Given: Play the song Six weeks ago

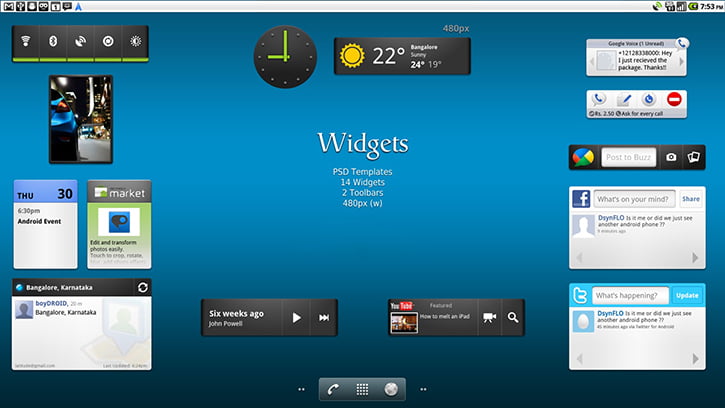Looking at the screenshot, I should (296, 318).
